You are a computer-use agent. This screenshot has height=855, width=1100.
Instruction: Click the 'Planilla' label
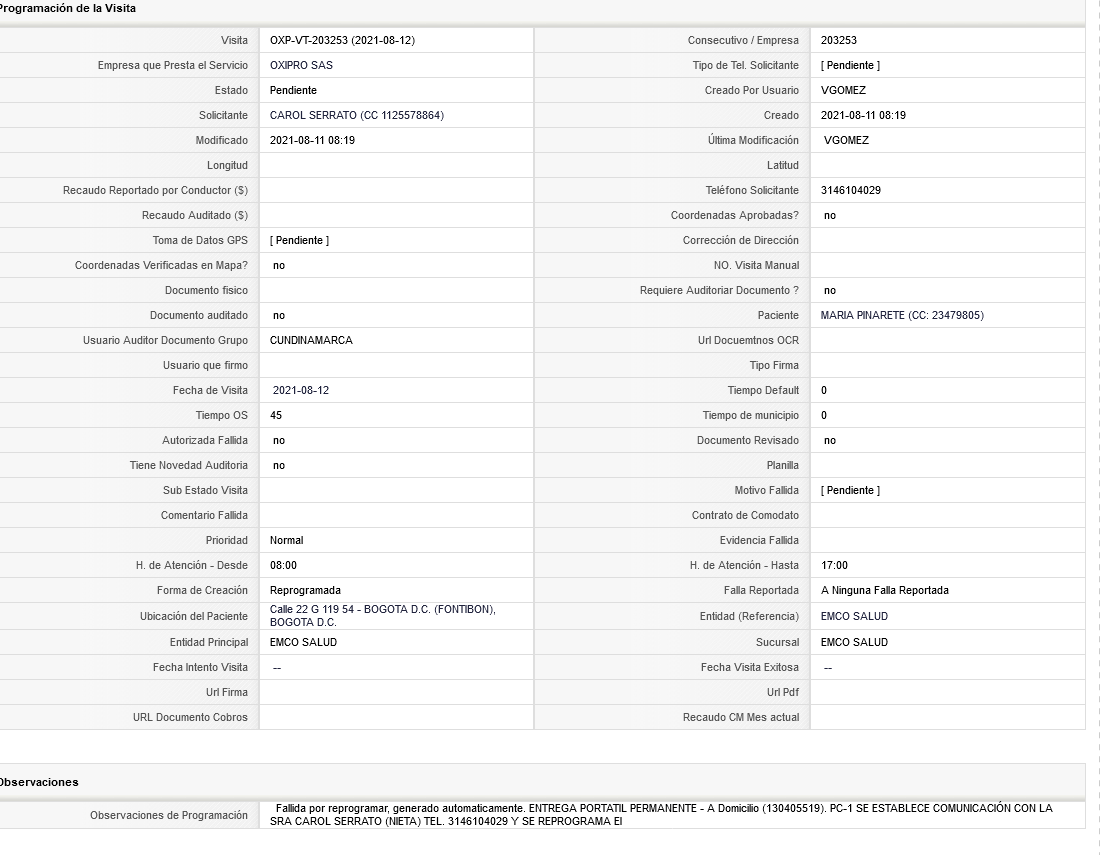point(782,466)
